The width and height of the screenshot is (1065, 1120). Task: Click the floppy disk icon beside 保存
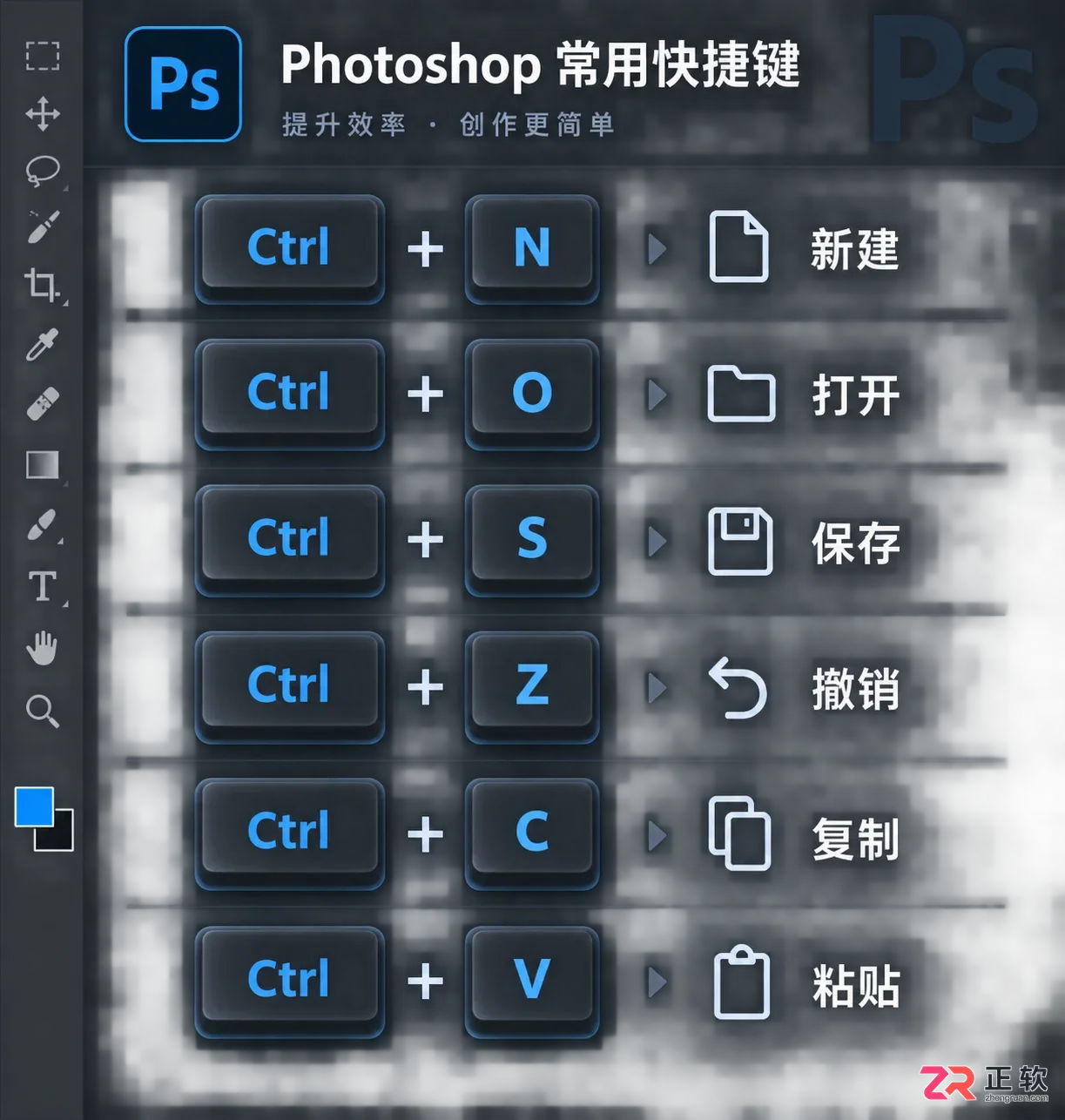740,541
